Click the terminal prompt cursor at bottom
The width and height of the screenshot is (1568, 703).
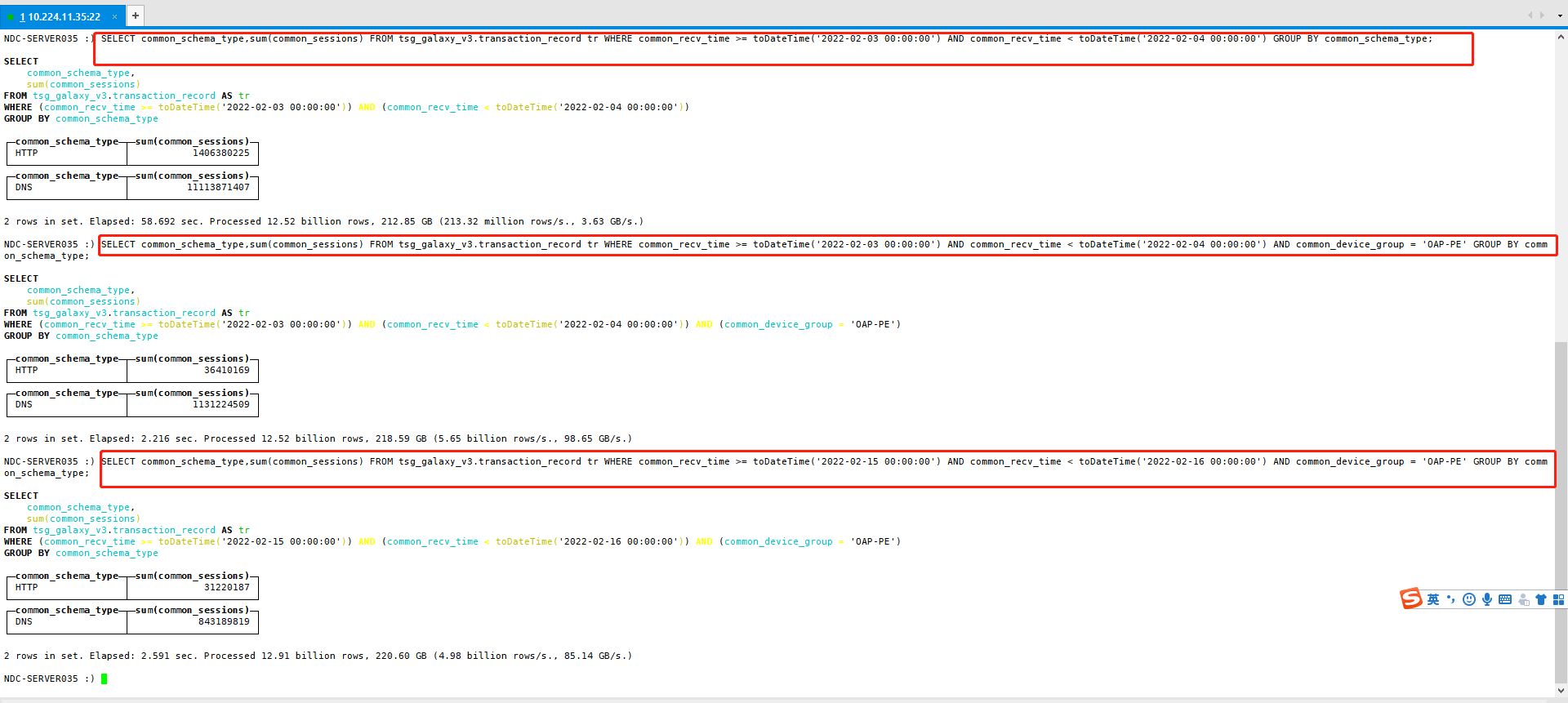[x=105, y=679]
